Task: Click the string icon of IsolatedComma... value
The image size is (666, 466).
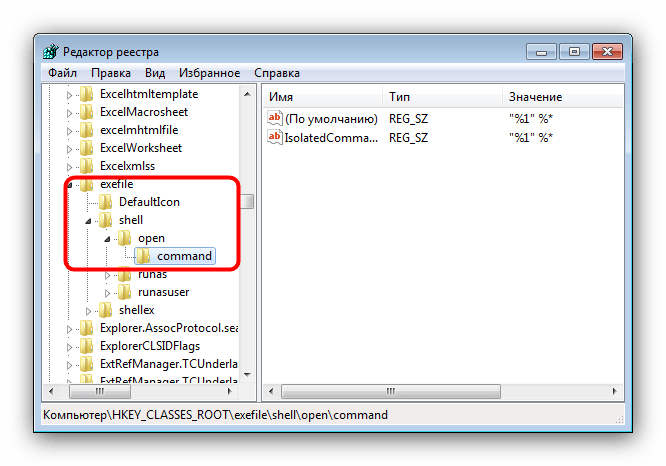Action: 275,137
